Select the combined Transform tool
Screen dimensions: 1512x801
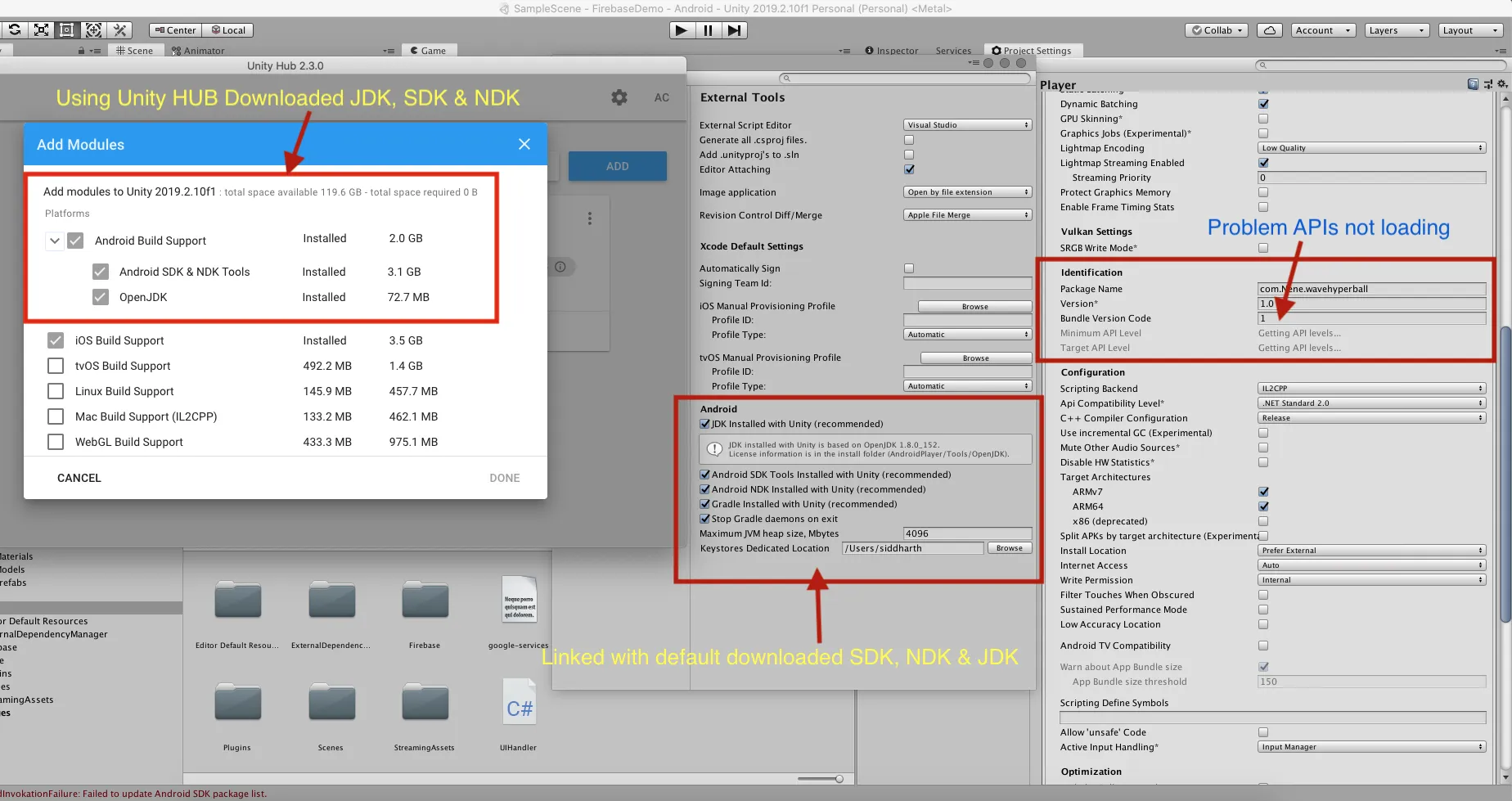[94, 30]
